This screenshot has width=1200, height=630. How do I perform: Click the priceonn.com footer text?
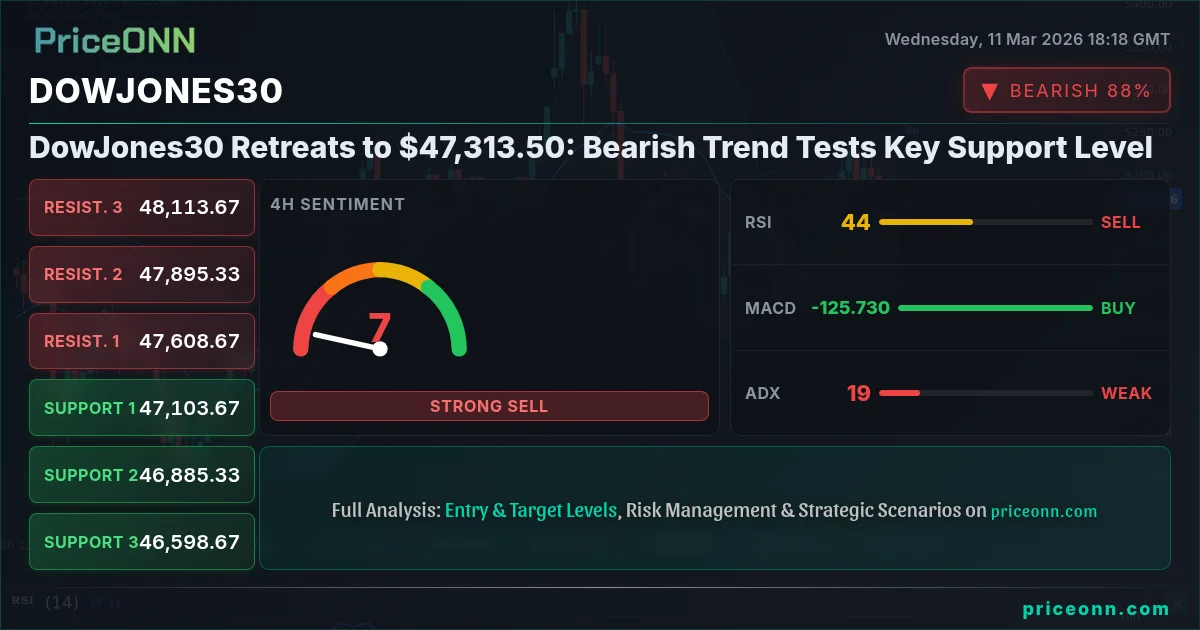[x=1096, y=608]
